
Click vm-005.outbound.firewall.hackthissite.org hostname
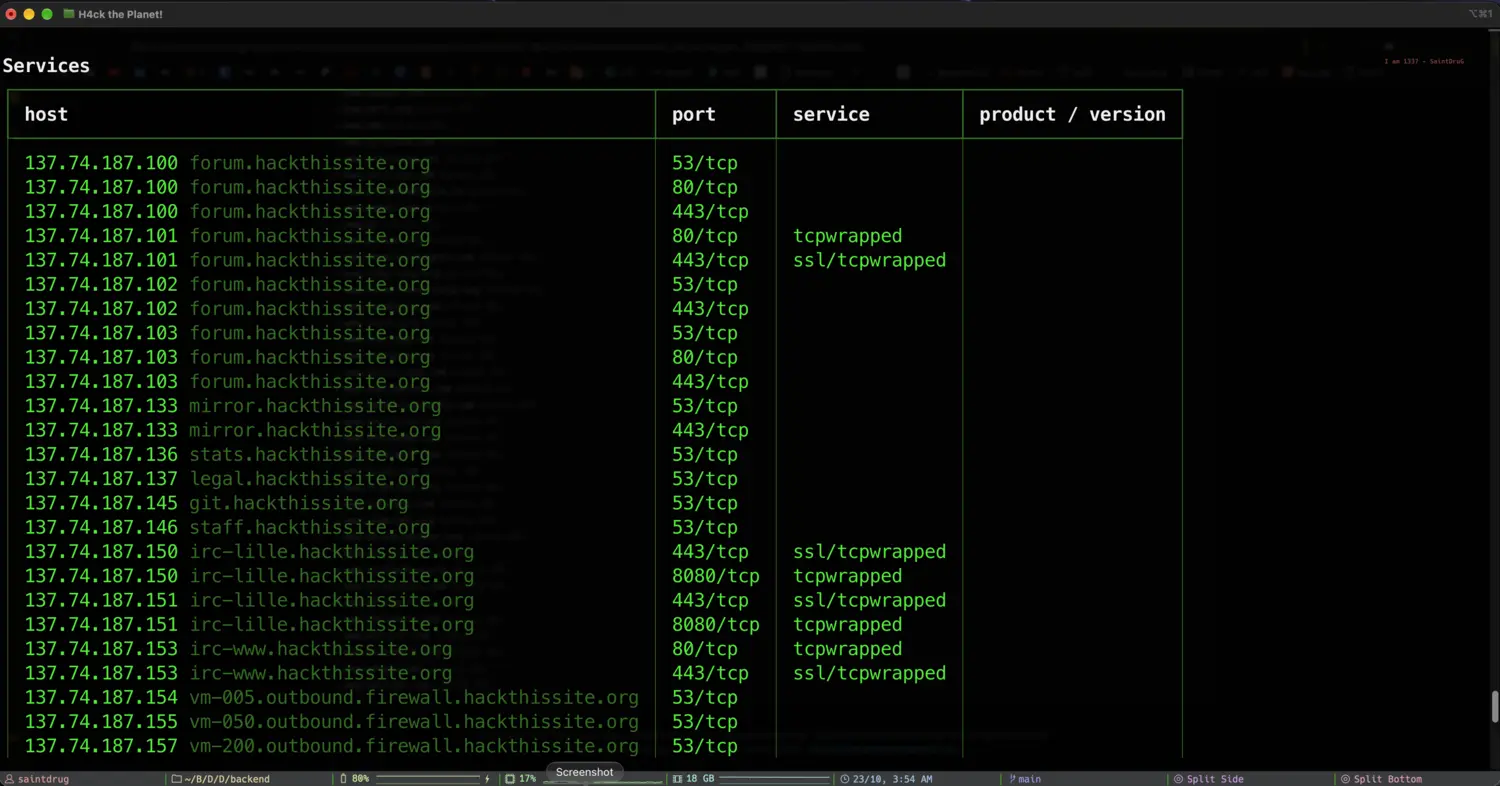click(414, 698)
